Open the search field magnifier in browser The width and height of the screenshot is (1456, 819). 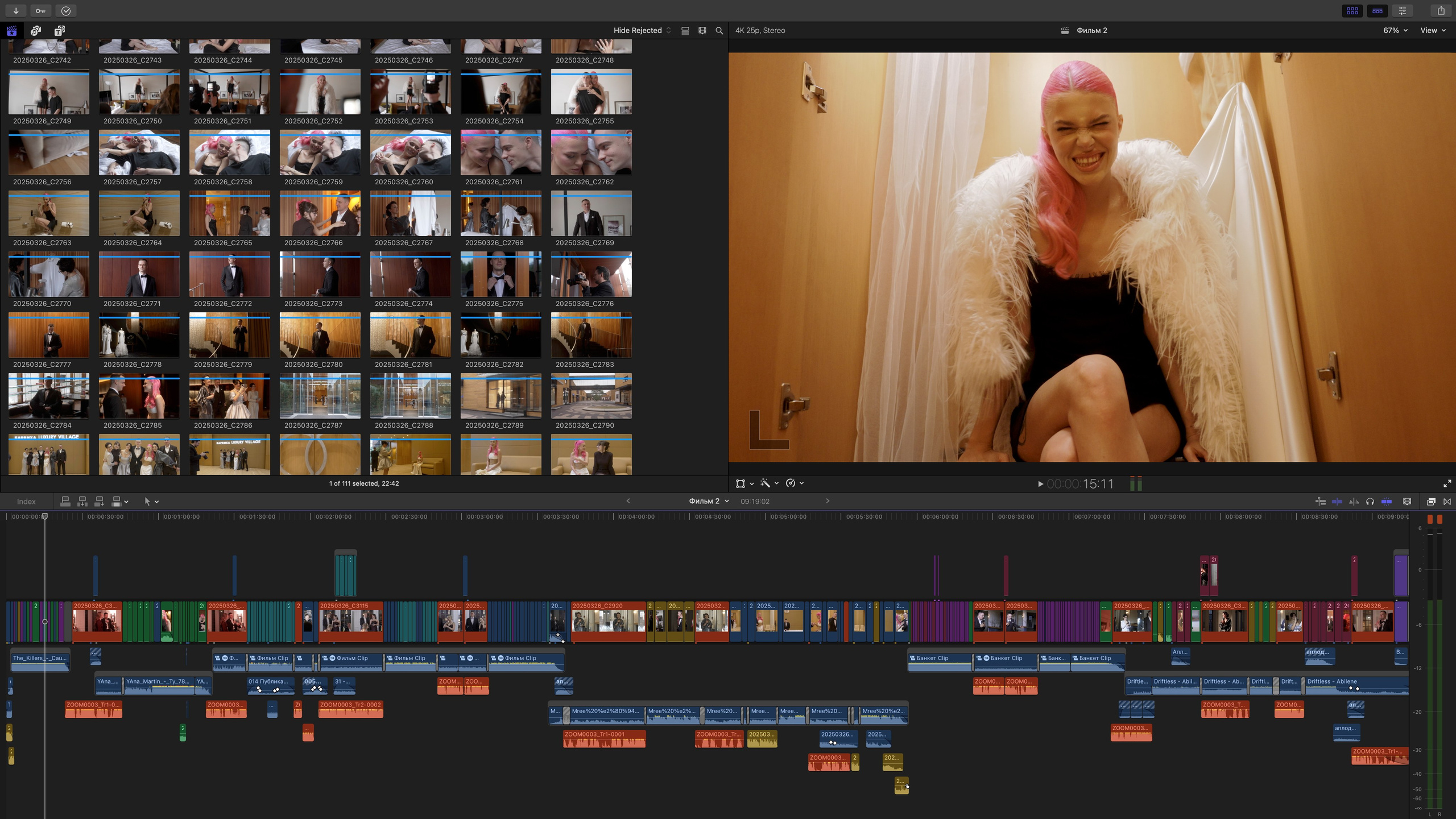pyautogui.click(x=719, y=31)
